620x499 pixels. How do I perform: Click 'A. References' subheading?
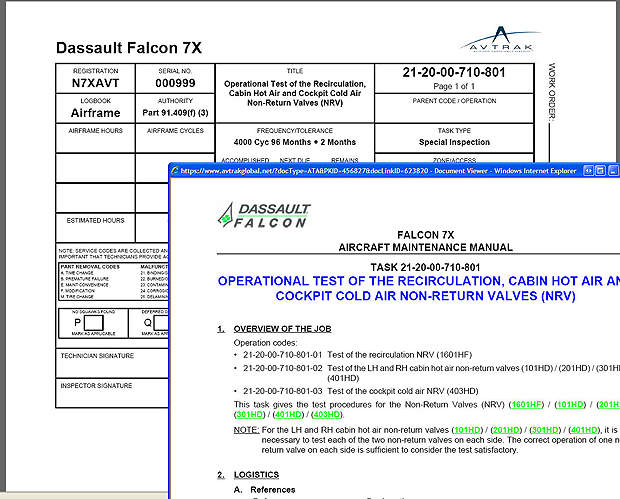click(265, 490)
